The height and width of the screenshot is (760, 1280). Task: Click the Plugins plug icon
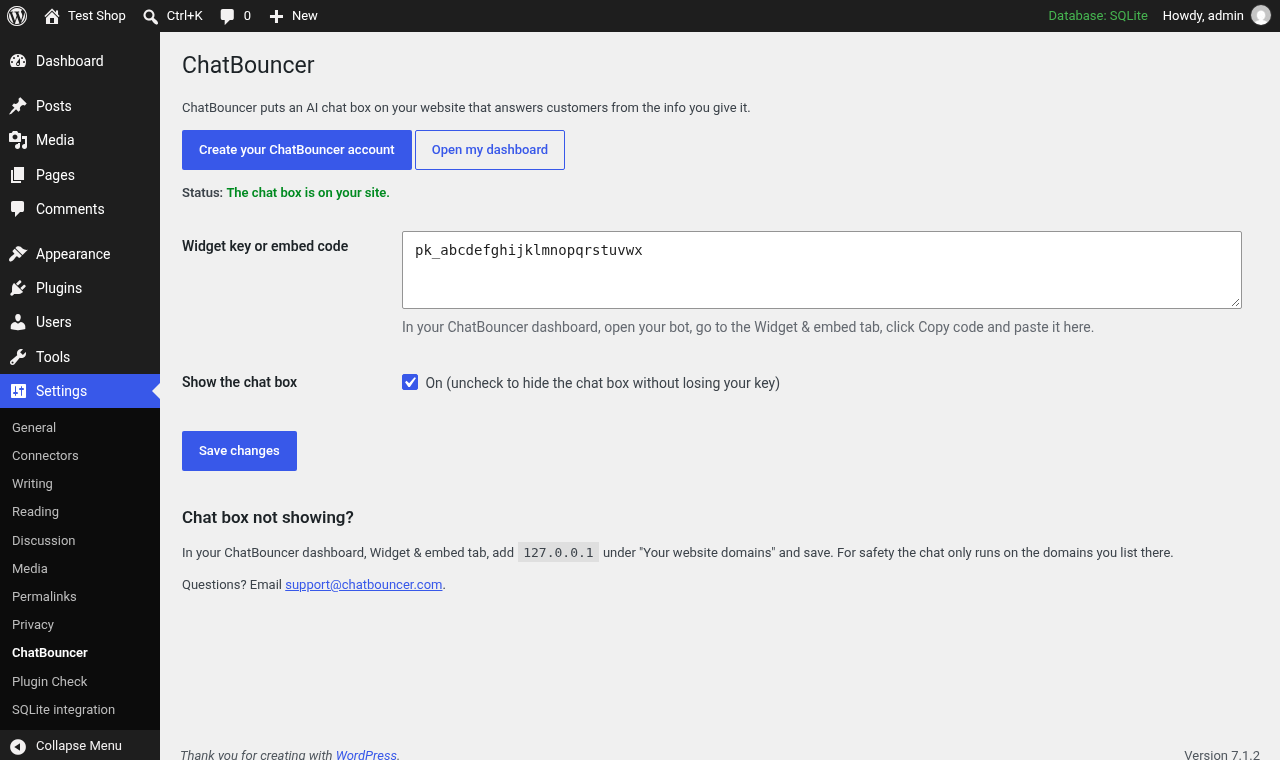pos(18,288)
